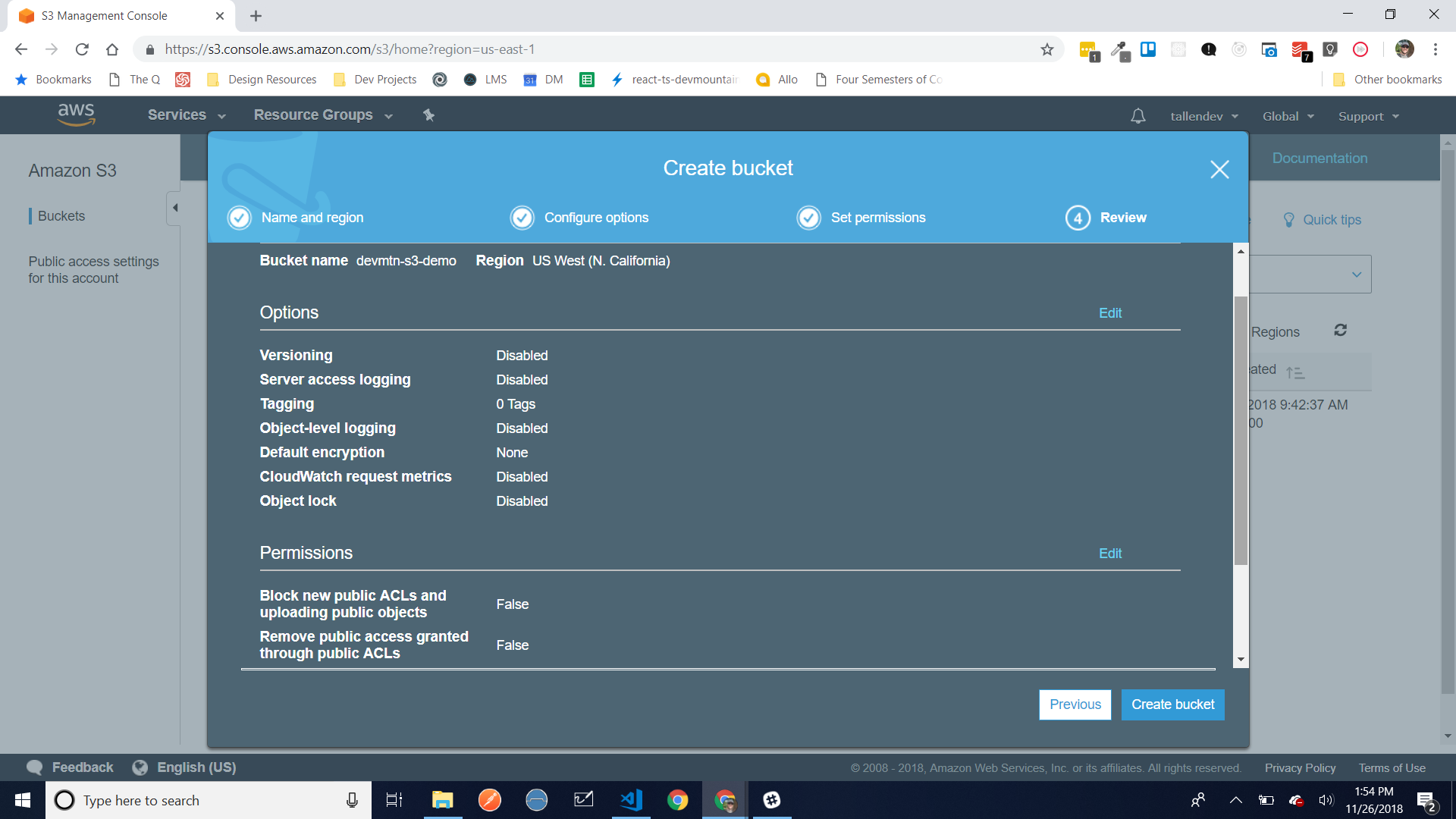
Task: Open the Support menu
Action: pyautogui.click(x=1368, y=116)
